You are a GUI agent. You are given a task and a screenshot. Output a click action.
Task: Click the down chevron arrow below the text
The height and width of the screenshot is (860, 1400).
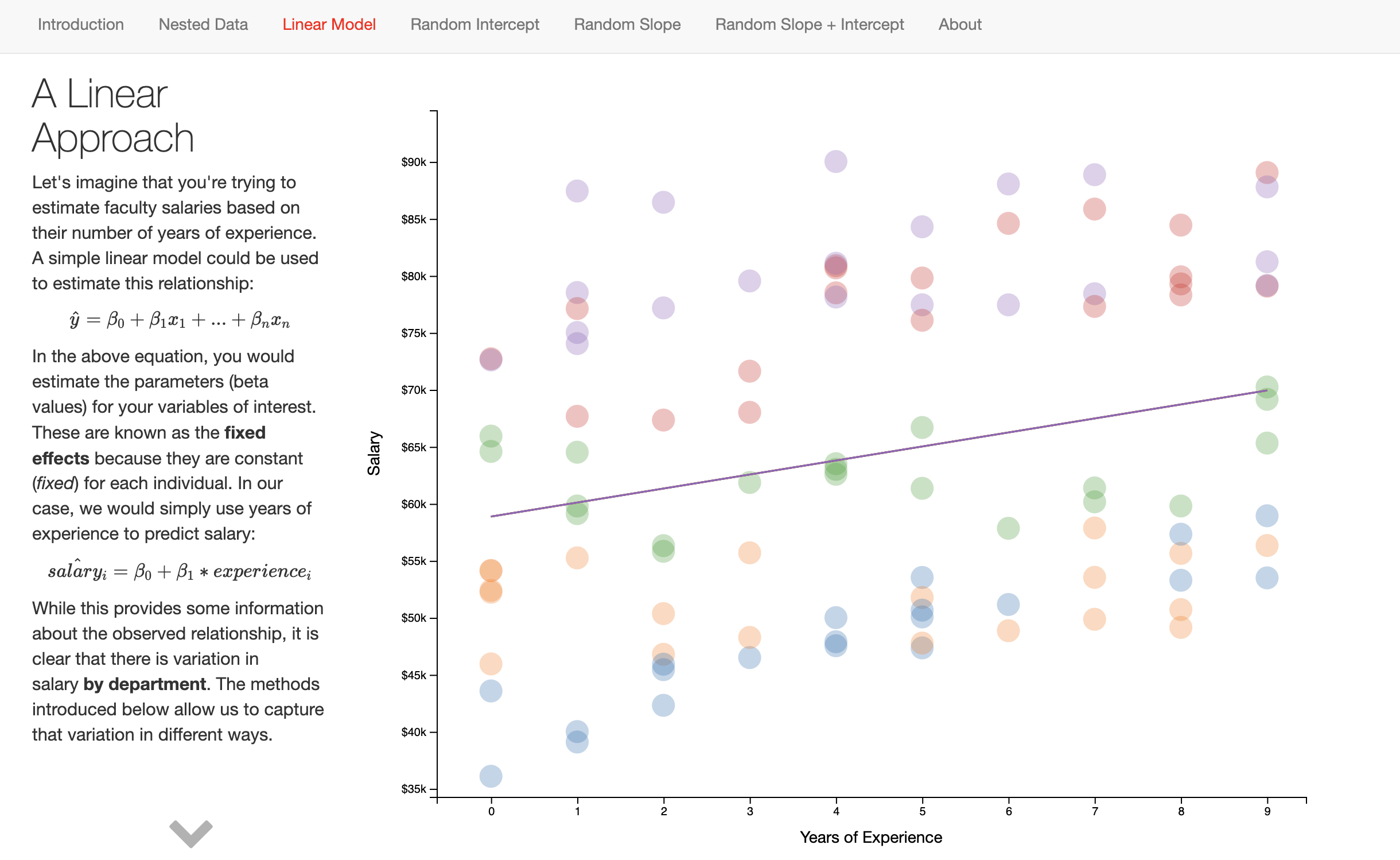pos(191,833)
